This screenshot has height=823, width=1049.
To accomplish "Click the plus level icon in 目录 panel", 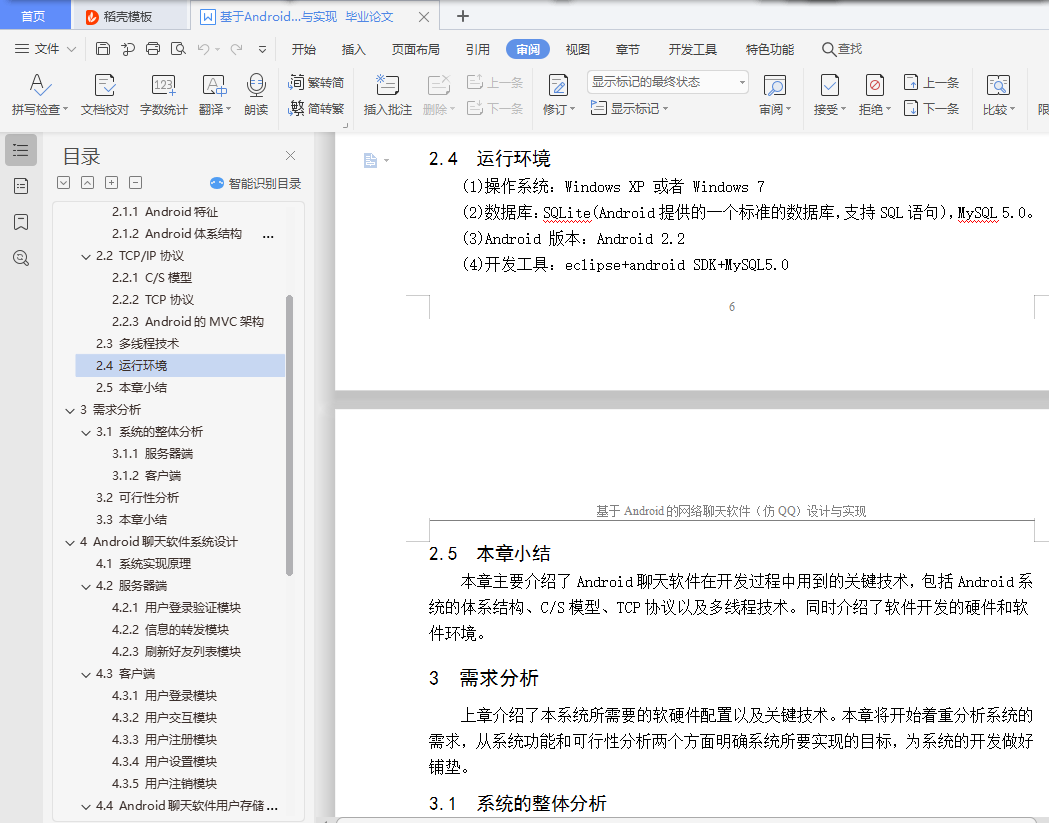I will (x=112, y=183).
